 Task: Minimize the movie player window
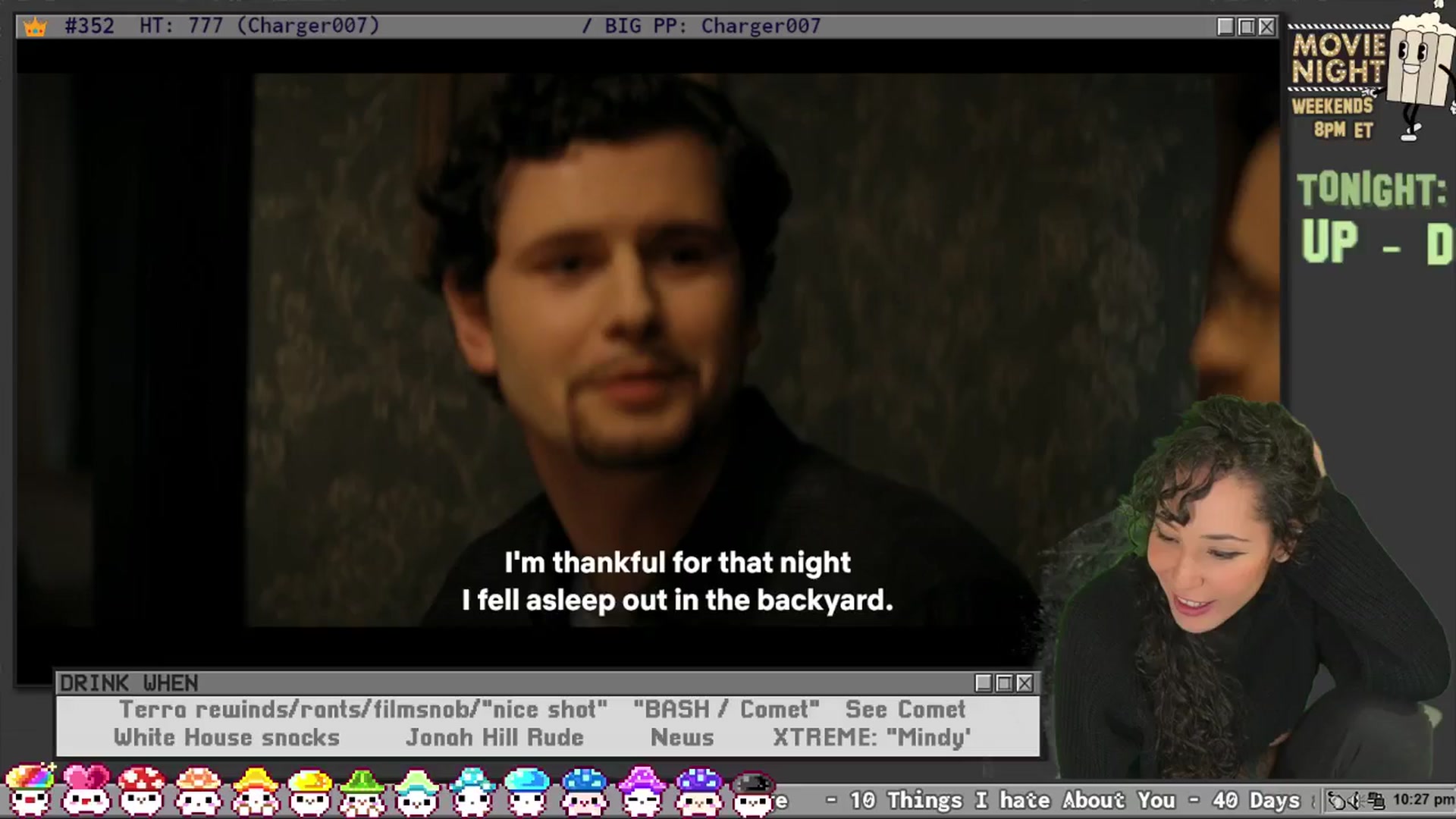pos(1225,27)
